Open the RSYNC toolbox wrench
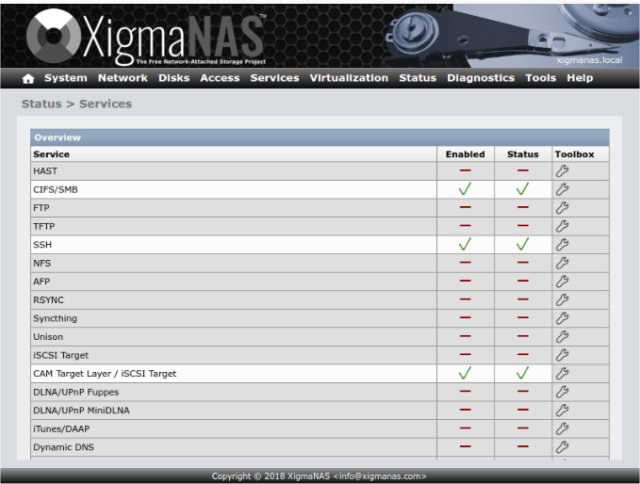This screenshot has height=484, width=640. (x=562, y=300)
